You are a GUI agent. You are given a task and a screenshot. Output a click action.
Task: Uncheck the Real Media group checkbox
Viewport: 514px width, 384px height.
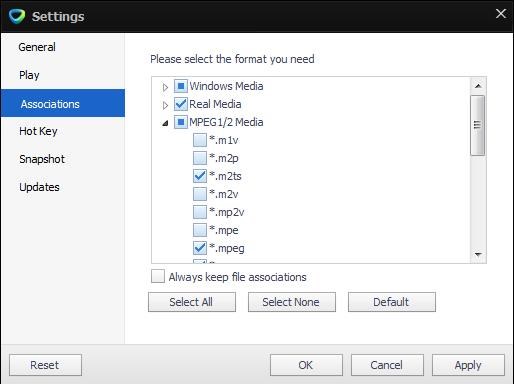181,104
